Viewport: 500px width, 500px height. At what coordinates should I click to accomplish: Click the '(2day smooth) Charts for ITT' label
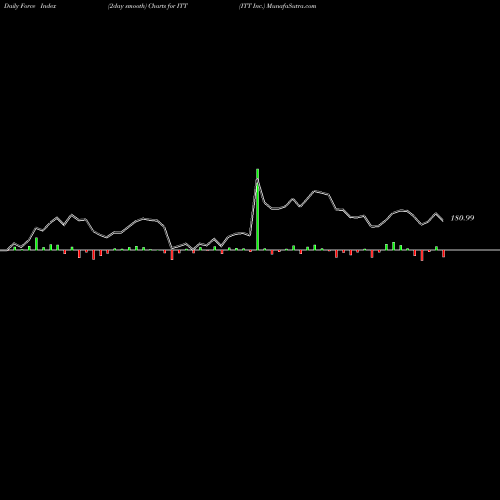pos(148,6)
